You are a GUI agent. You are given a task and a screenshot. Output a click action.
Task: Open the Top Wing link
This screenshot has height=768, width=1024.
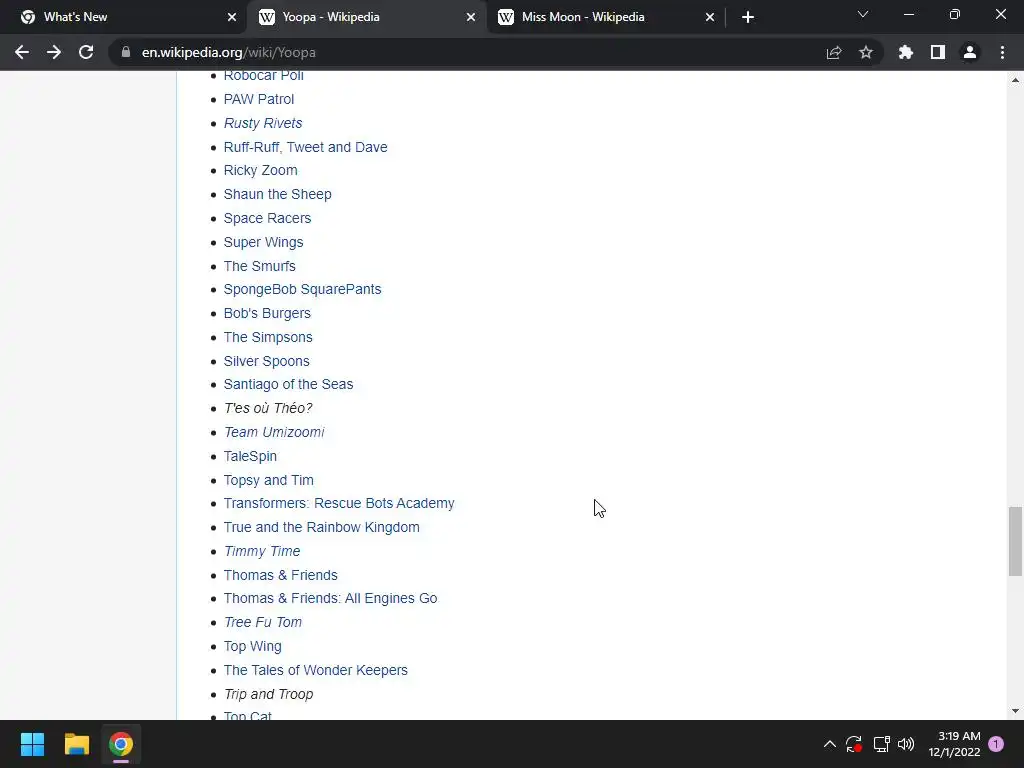point(252,647)
